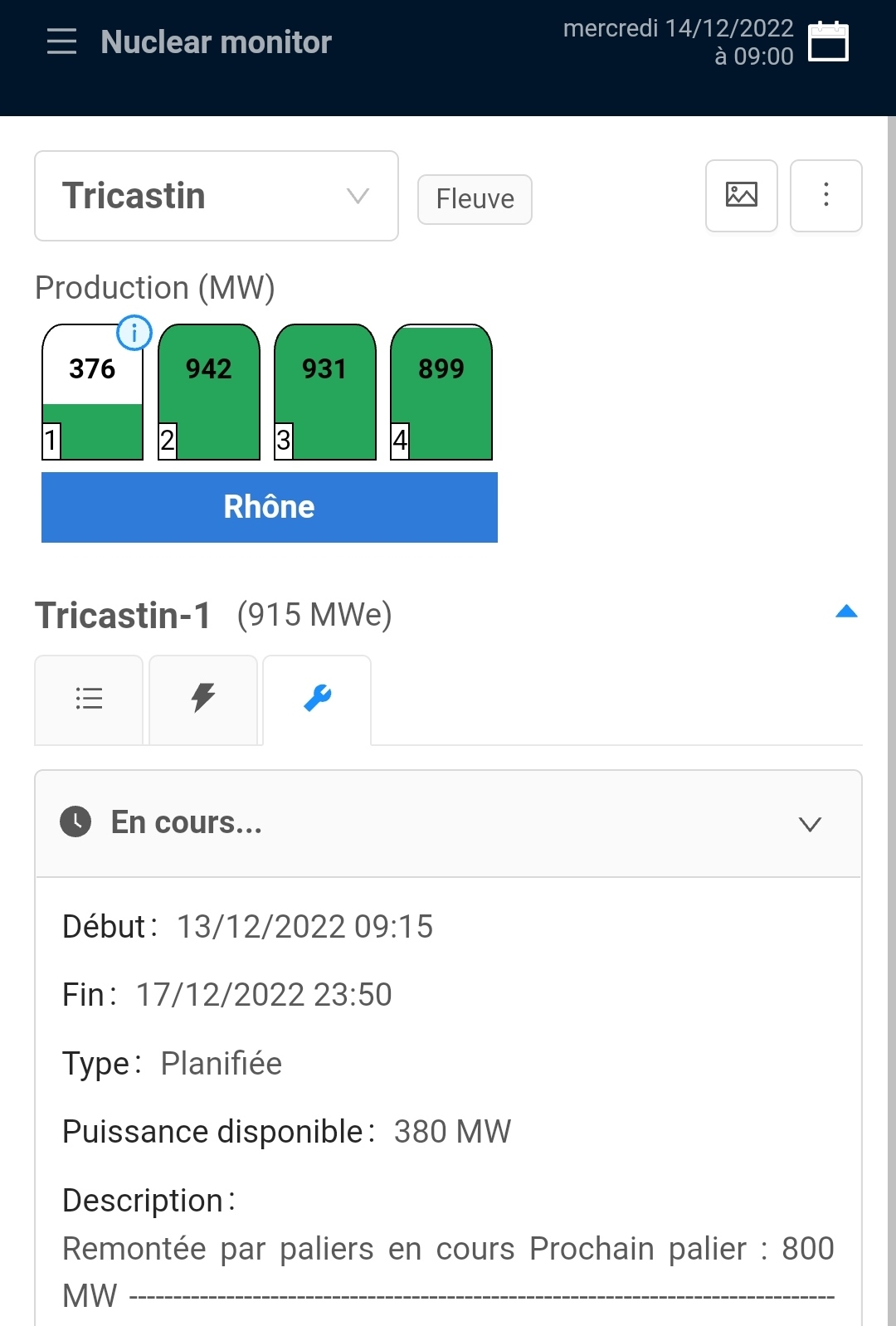Select reactor 3 showing 931 MW
Image resolution: width=896 pixels, height=1326 pixels.
(x=325, y=392)
